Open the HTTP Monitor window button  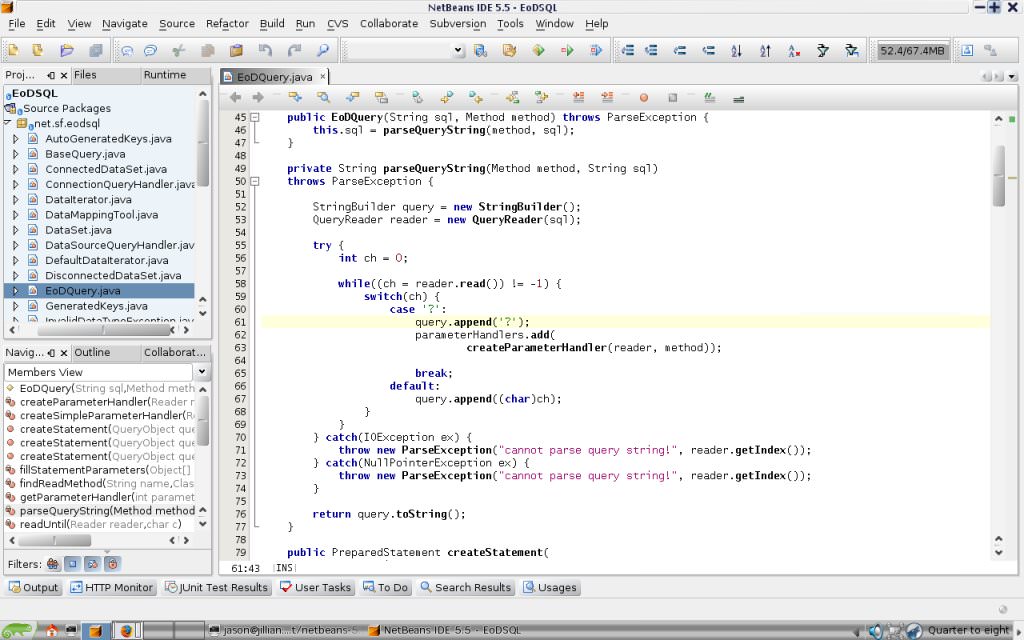coord(112,588)
